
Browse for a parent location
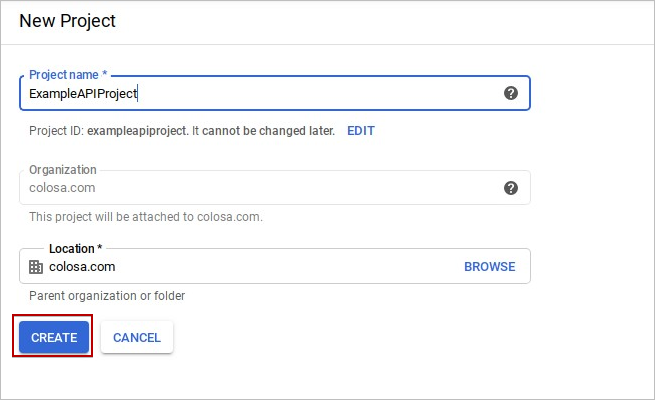click(489, 267)
